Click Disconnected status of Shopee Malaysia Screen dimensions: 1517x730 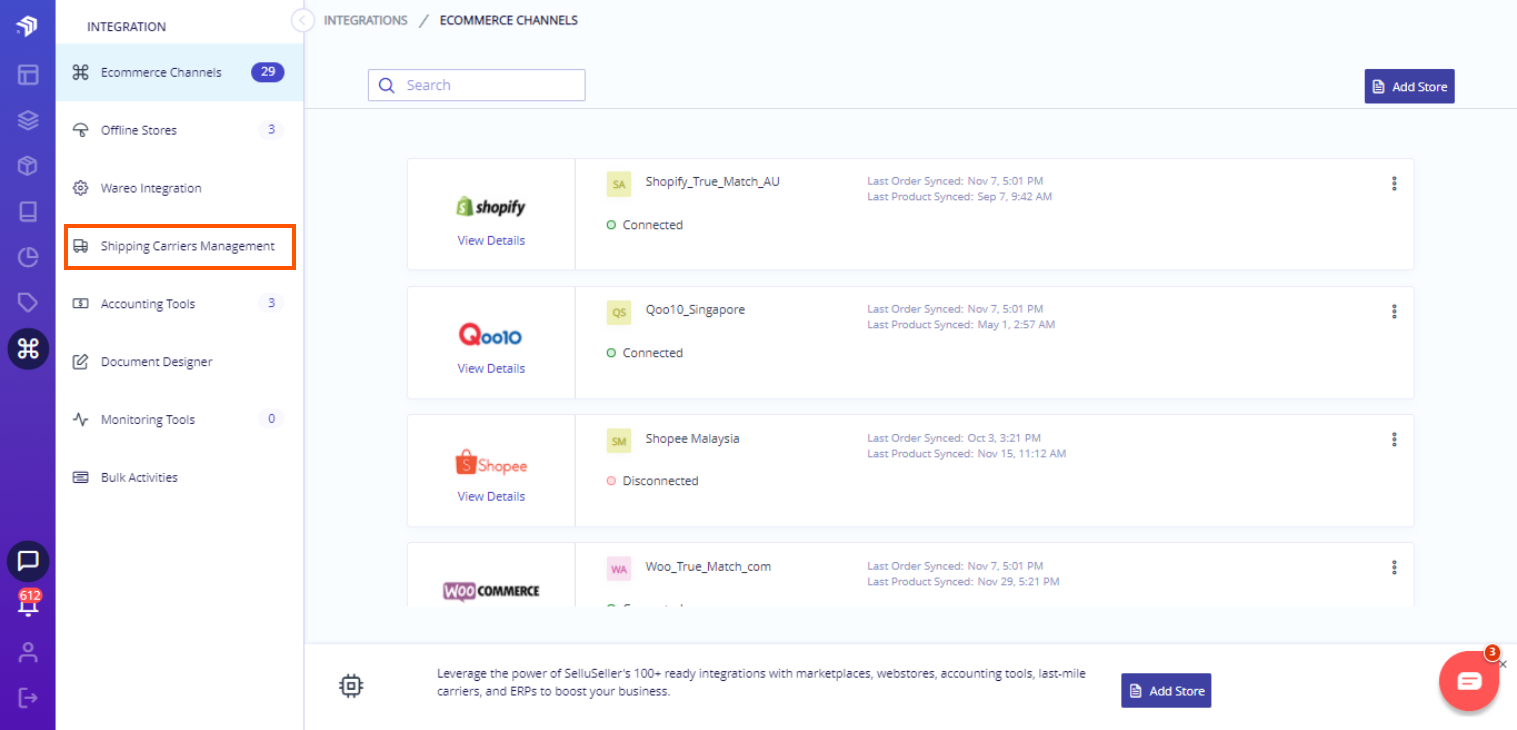click(652, 481)
